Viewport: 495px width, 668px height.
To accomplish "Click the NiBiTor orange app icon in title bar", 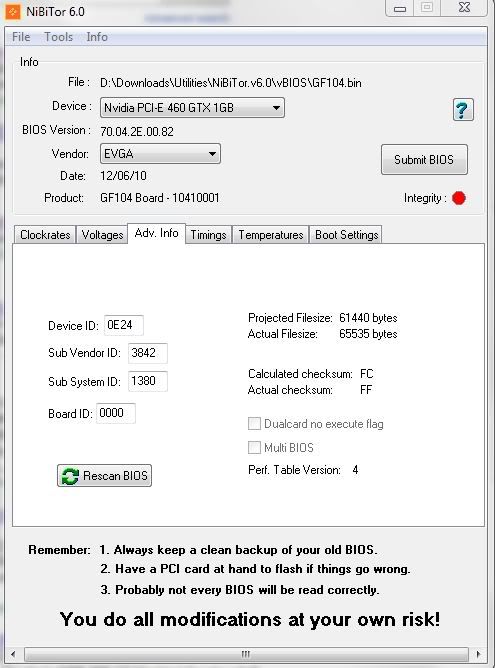I will 12,12.
